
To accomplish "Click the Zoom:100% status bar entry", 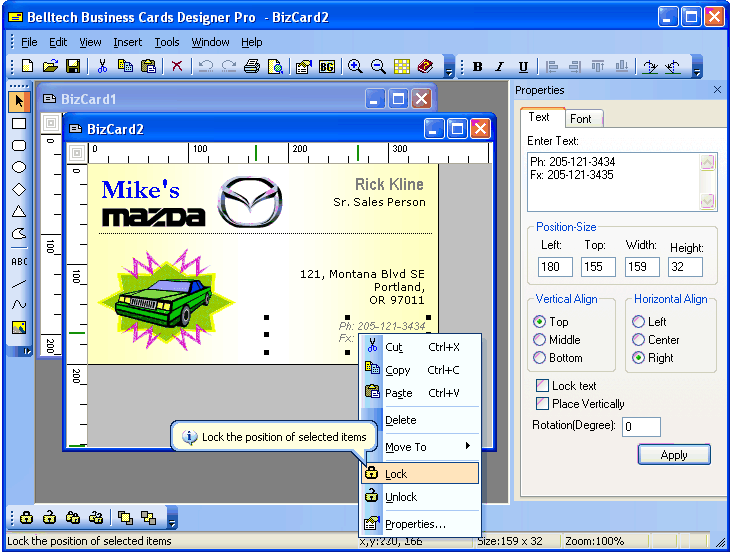I will coord(594,541).
